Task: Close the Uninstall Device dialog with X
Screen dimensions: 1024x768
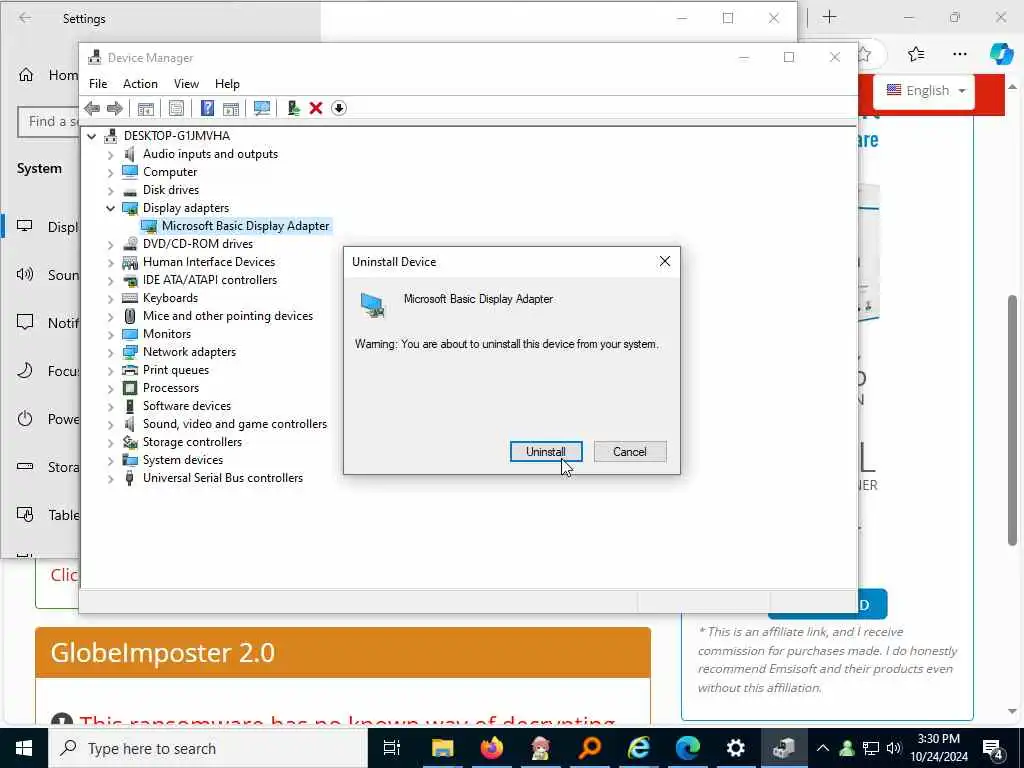Action: 665,261
